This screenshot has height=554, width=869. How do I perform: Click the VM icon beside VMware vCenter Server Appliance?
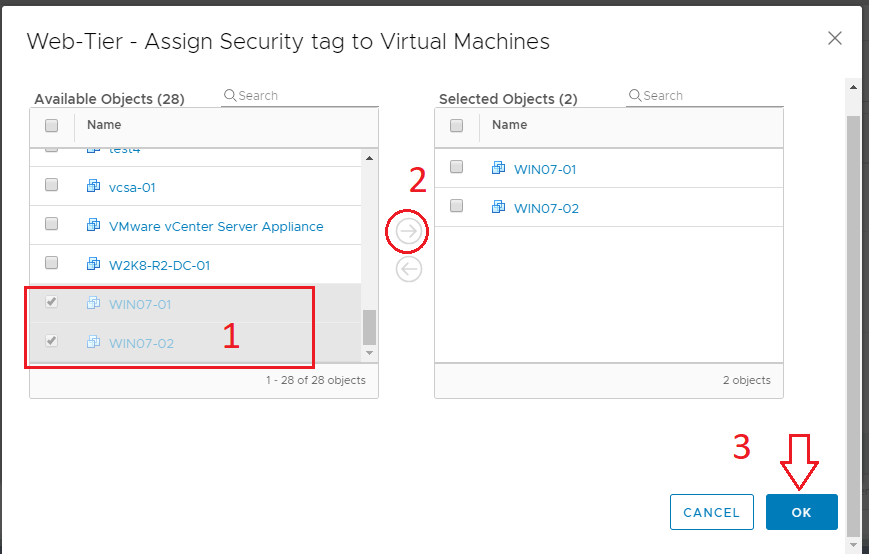(94, 226)
